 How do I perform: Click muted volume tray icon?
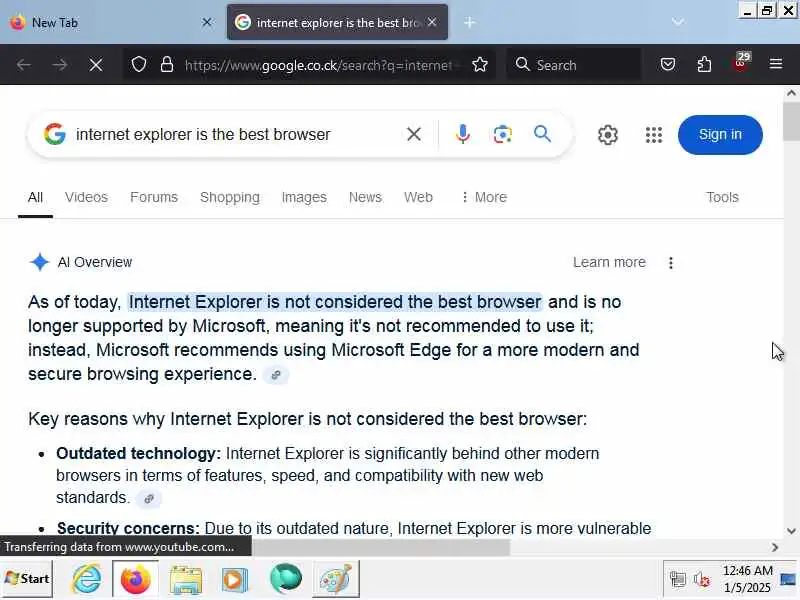click(x=702, y=580)
